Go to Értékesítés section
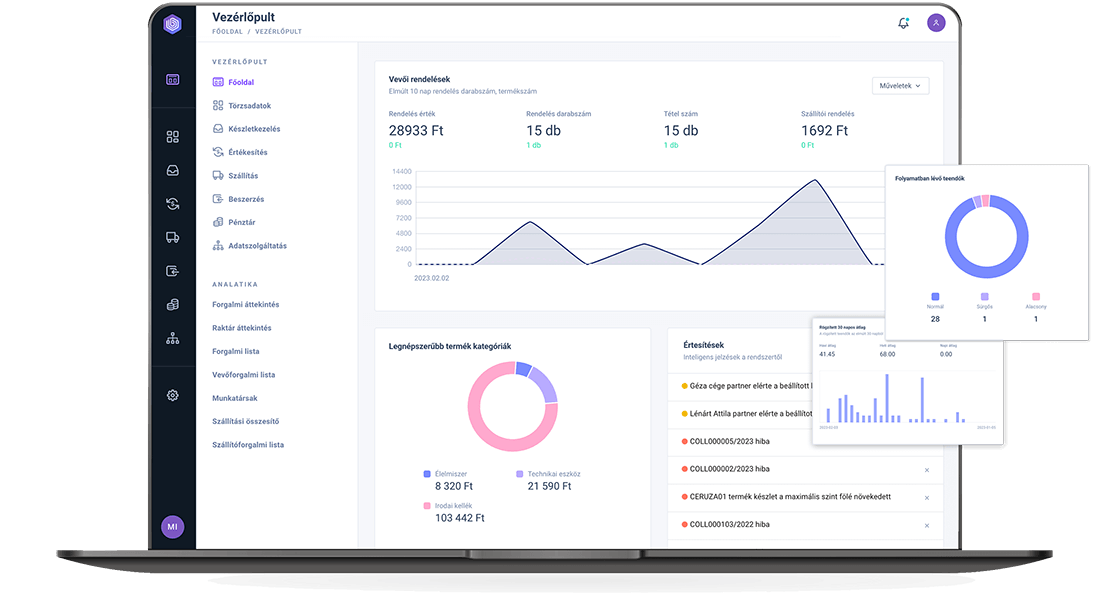This screenshot has height=598, width=1110. tap(247, 152)
